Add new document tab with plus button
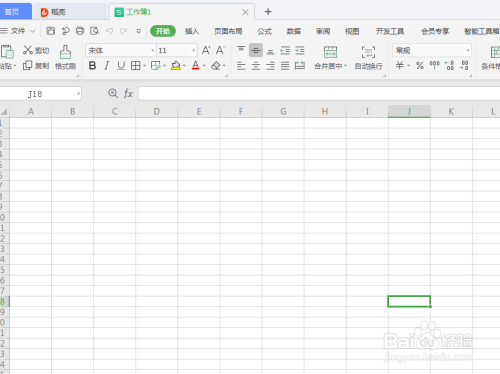Screen dimensions: 500x374 [x=268, y=12]
